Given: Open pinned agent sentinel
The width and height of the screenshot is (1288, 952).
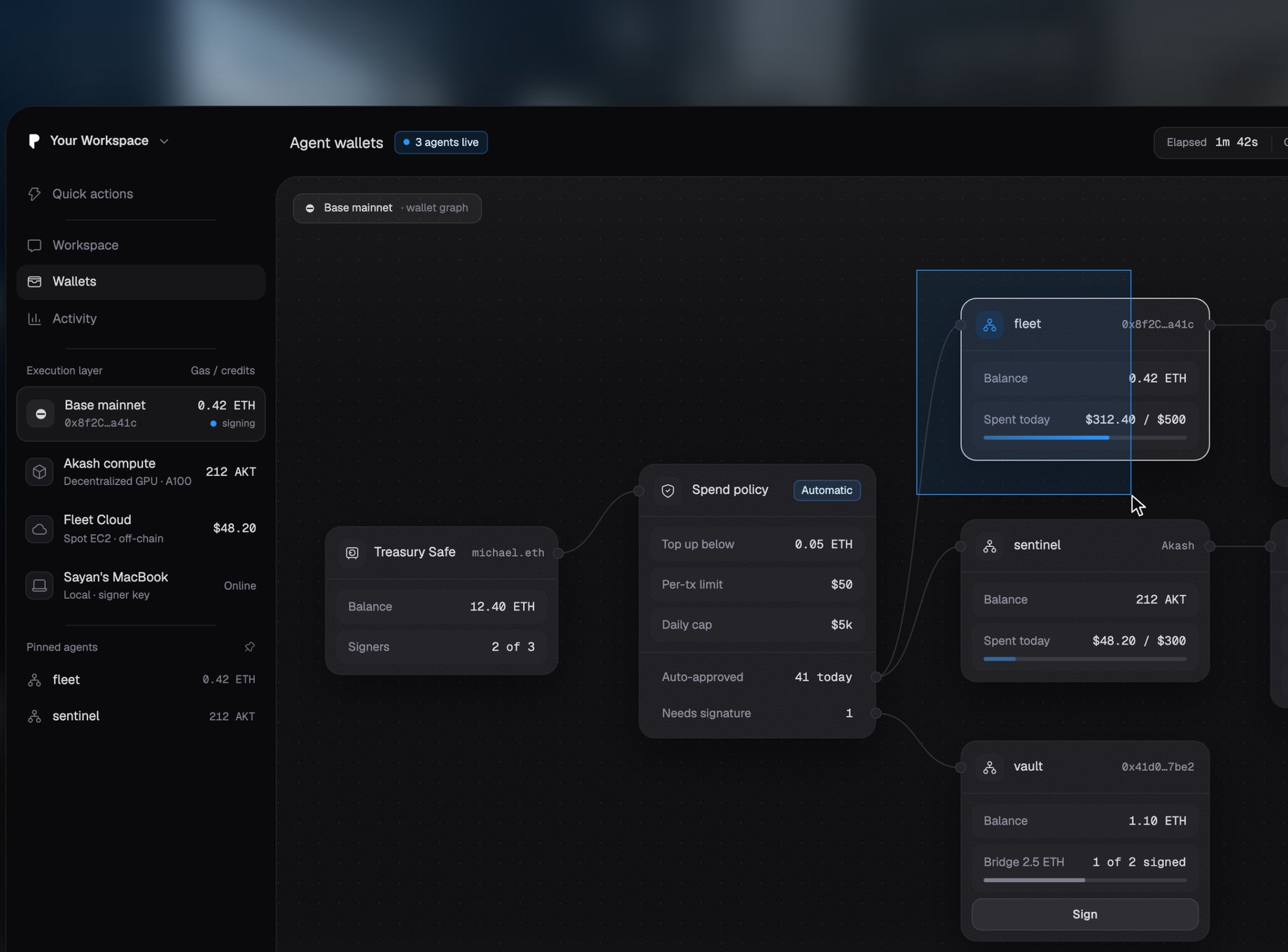Looking at the screenshot, I should click(x=141, y=716).
